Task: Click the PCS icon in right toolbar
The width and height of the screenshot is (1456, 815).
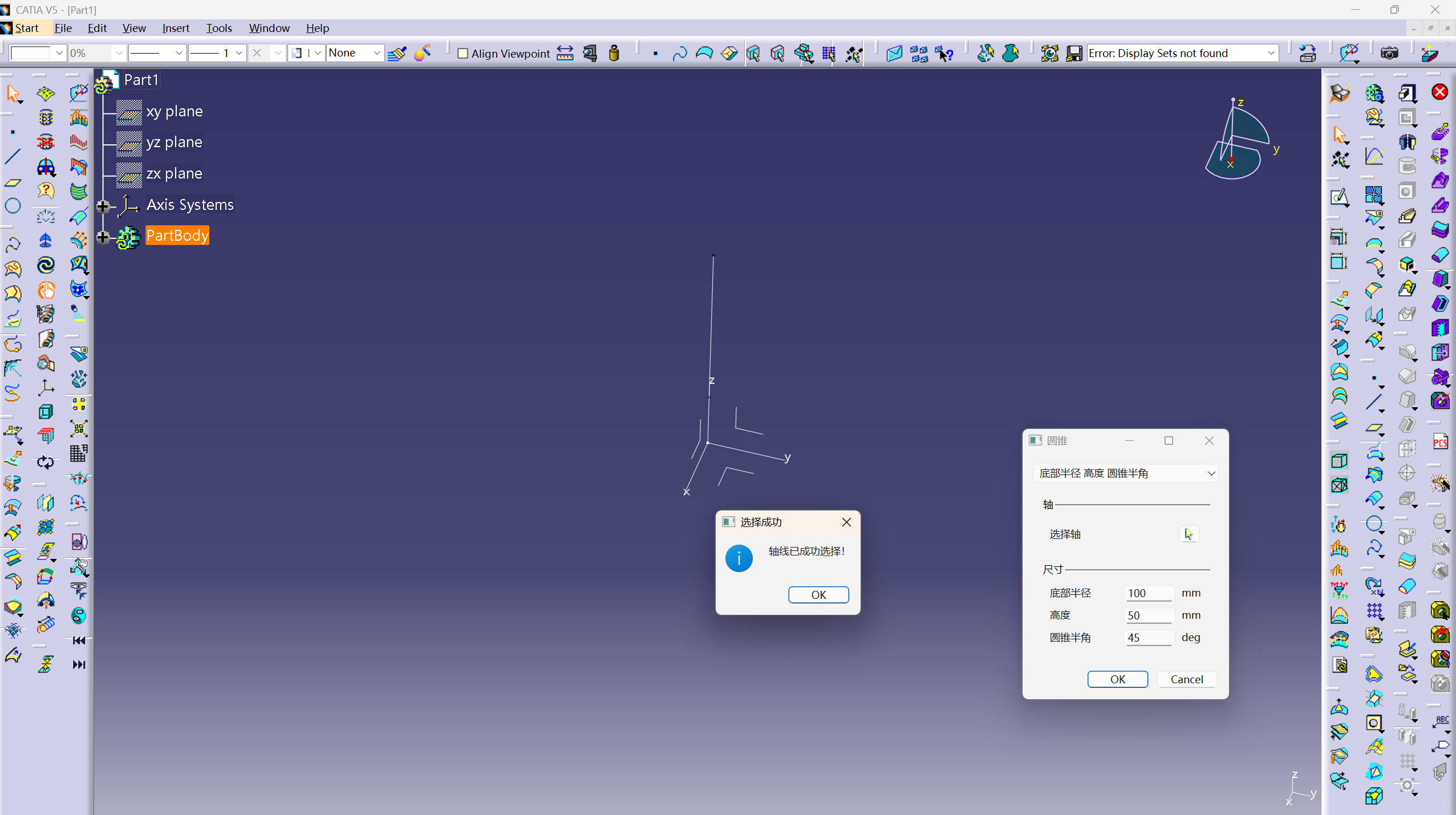Action: pyautogui.click(x=1439, y=442)
